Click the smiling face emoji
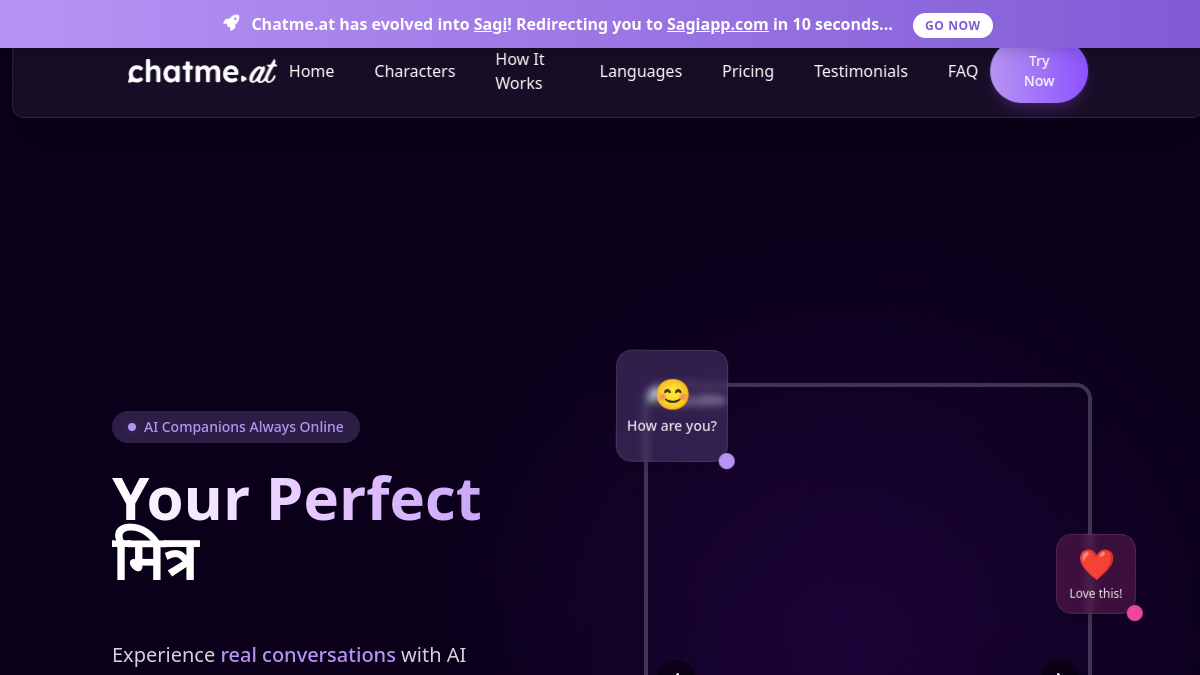The image size is (1200, 675). coord(672,395)
